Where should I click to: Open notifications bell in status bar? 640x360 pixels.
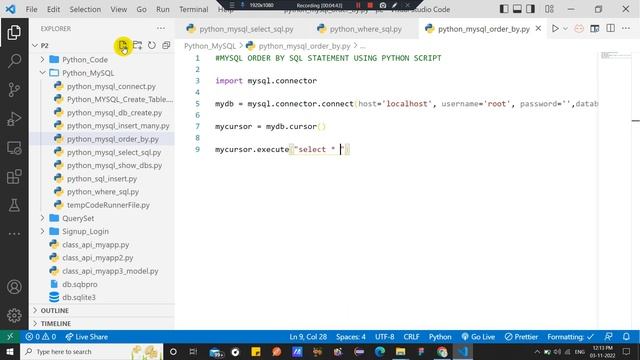[626, 337]
